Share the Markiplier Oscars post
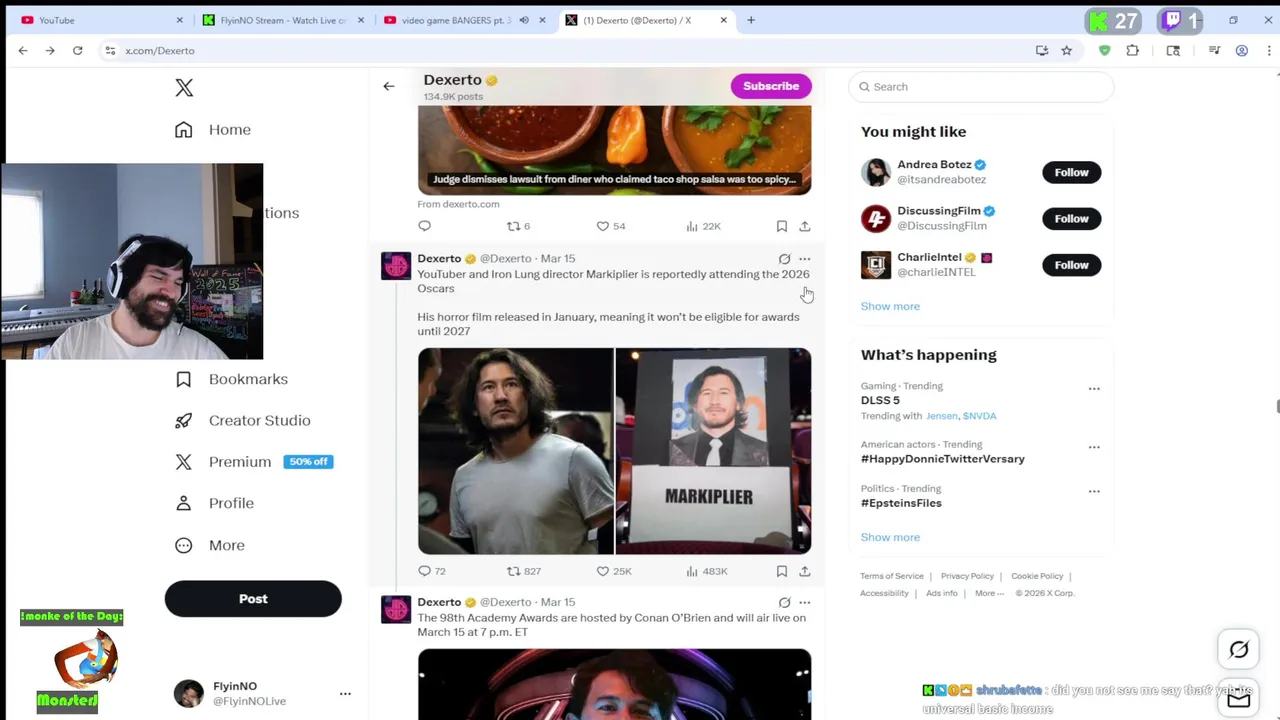Image resolution: width=1280 pixels, height=720 pixels. [x=805, y=571]
